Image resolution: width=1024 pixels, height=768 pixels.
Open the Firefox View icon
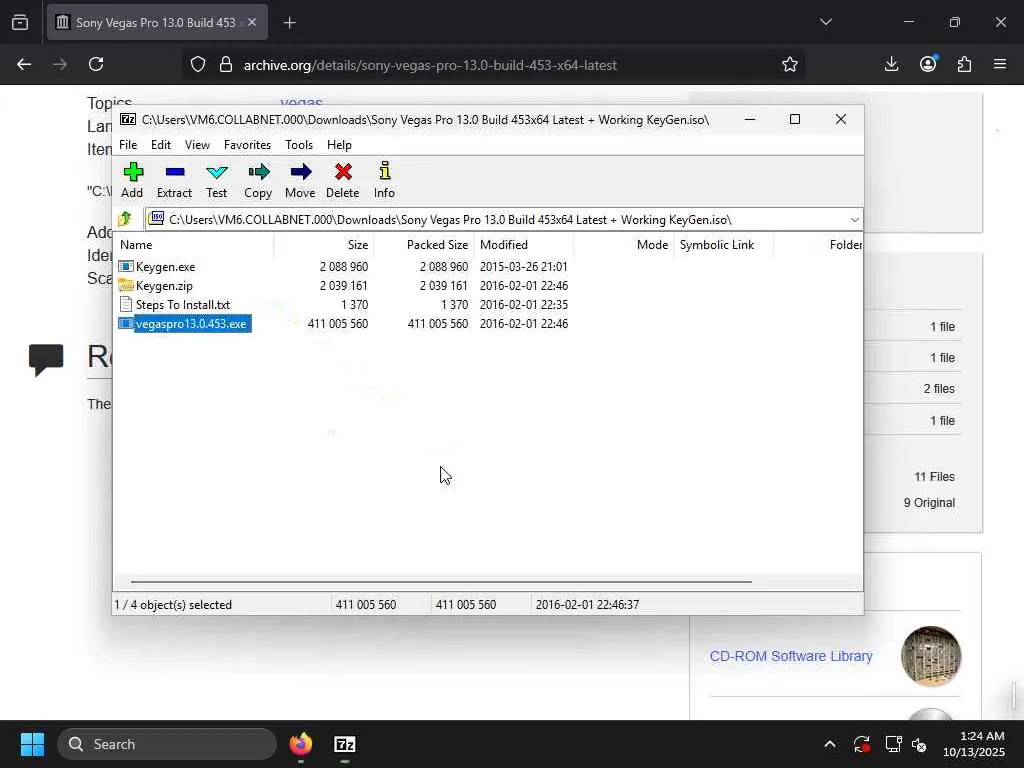click(x=20, y=23)
